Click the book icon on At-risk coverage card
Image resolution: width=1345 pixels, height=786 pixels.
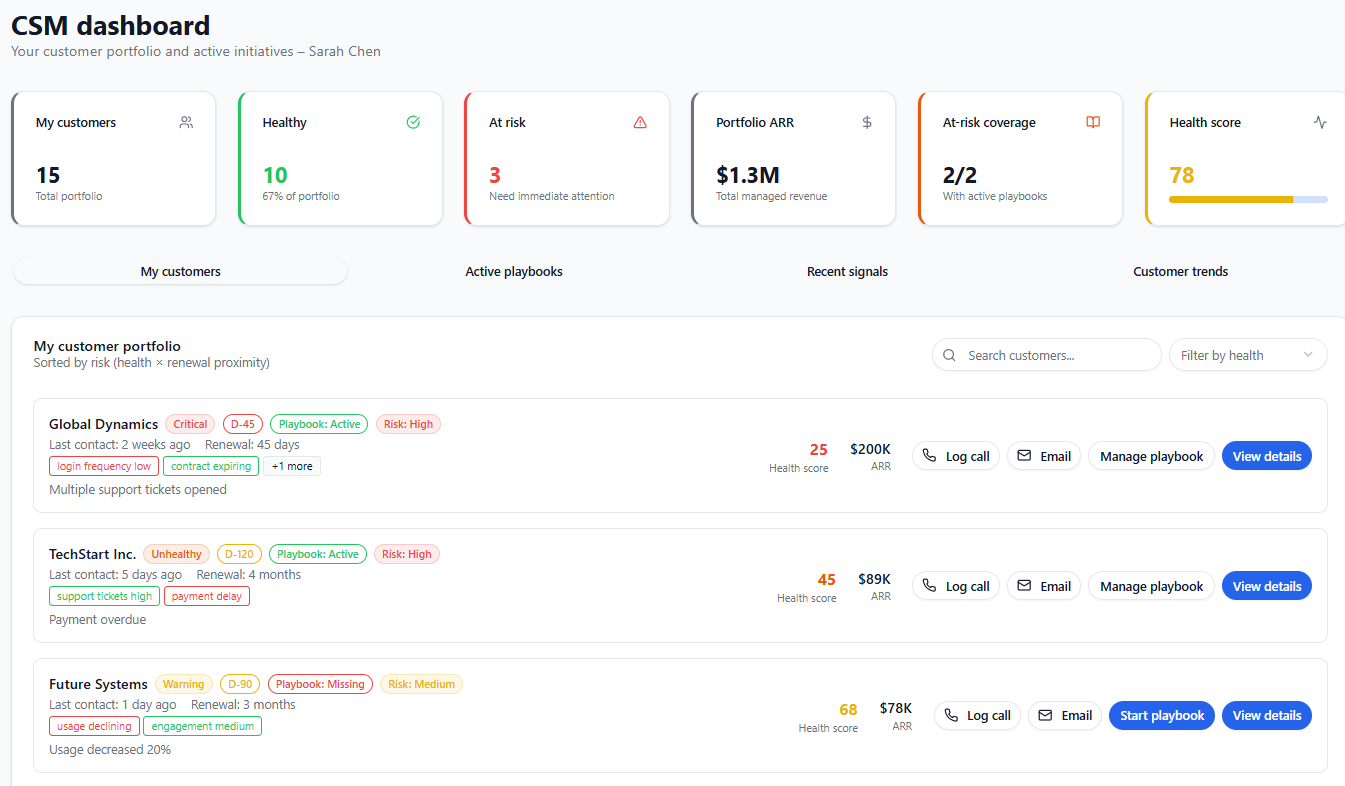pos(1093,122)
